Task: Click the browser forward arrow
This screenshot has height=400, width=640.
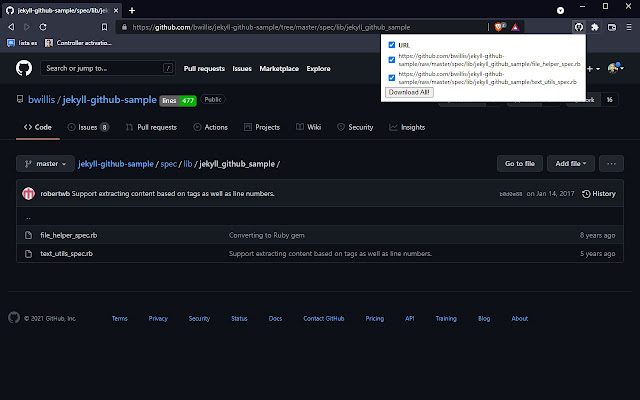Action: point(27,27)
